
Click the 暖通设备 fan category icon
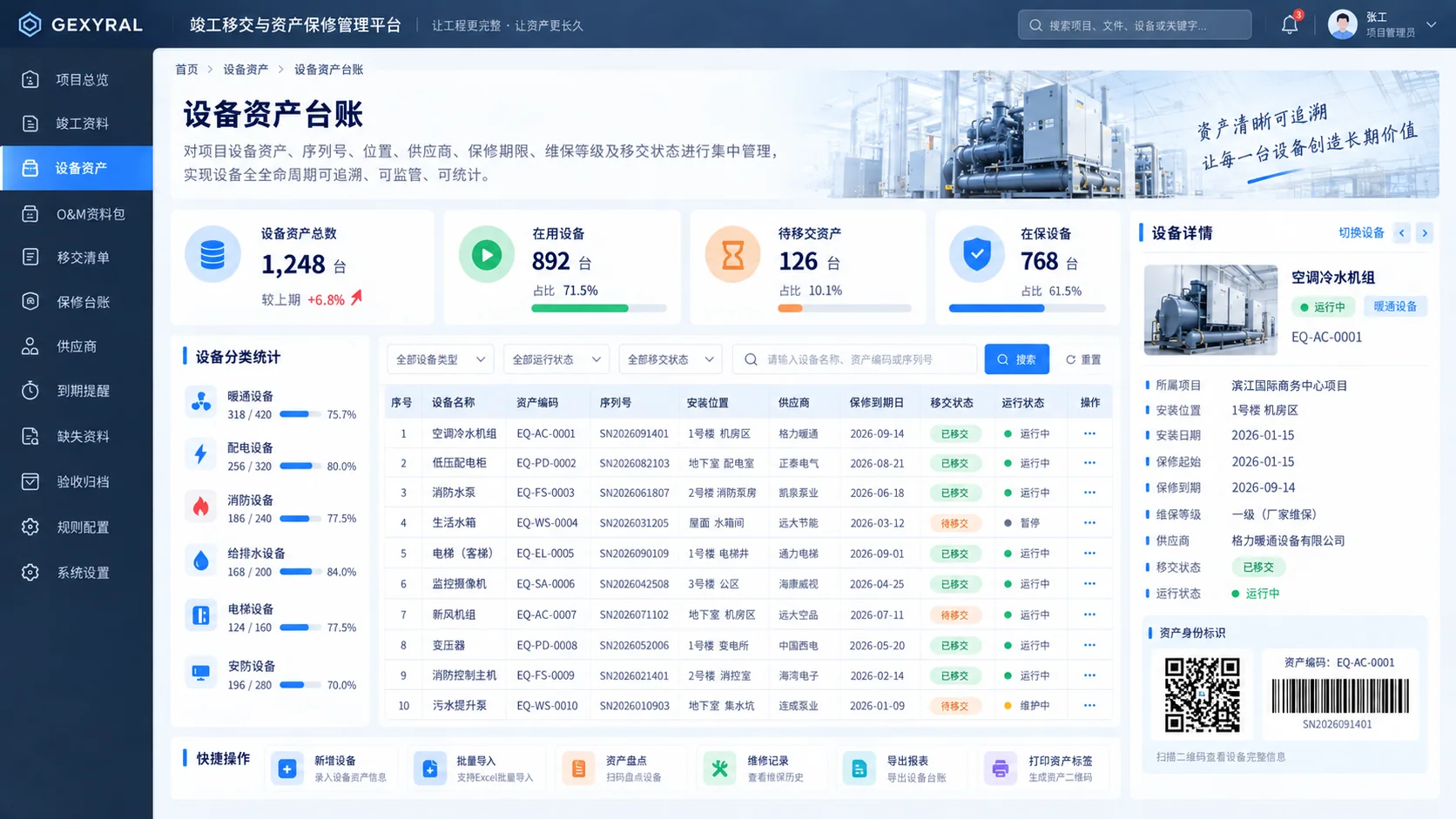coord(201,402)
